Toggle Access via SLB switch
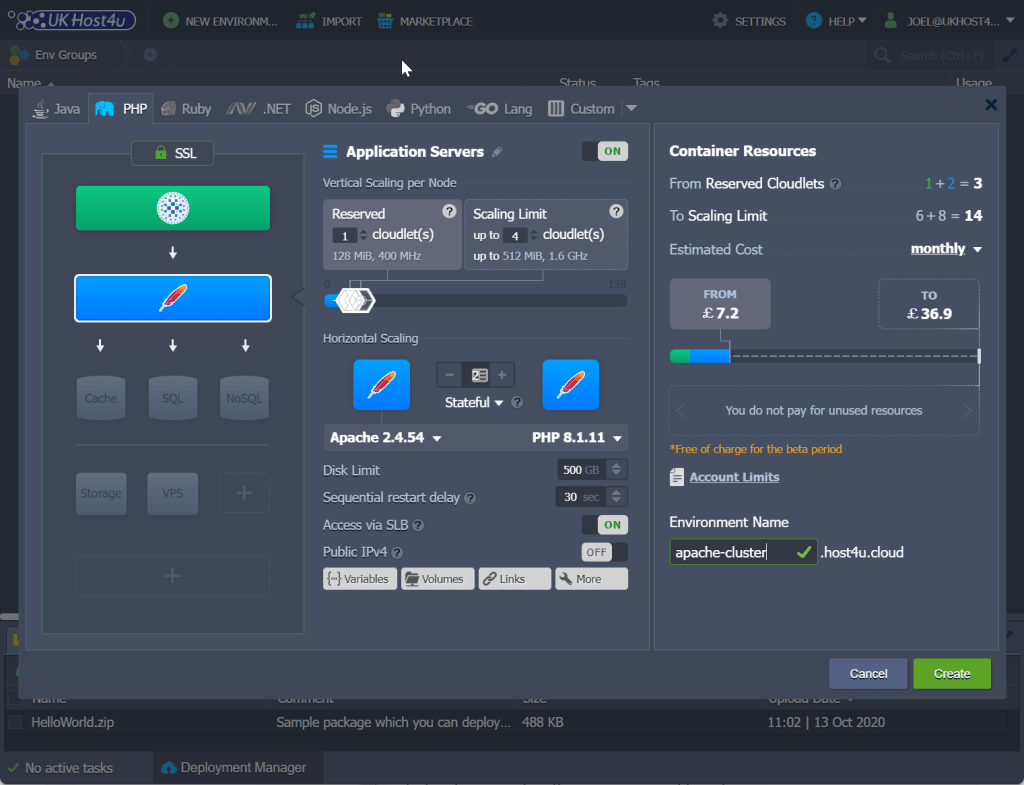The image size is (1024, 785). coord(605,524)
